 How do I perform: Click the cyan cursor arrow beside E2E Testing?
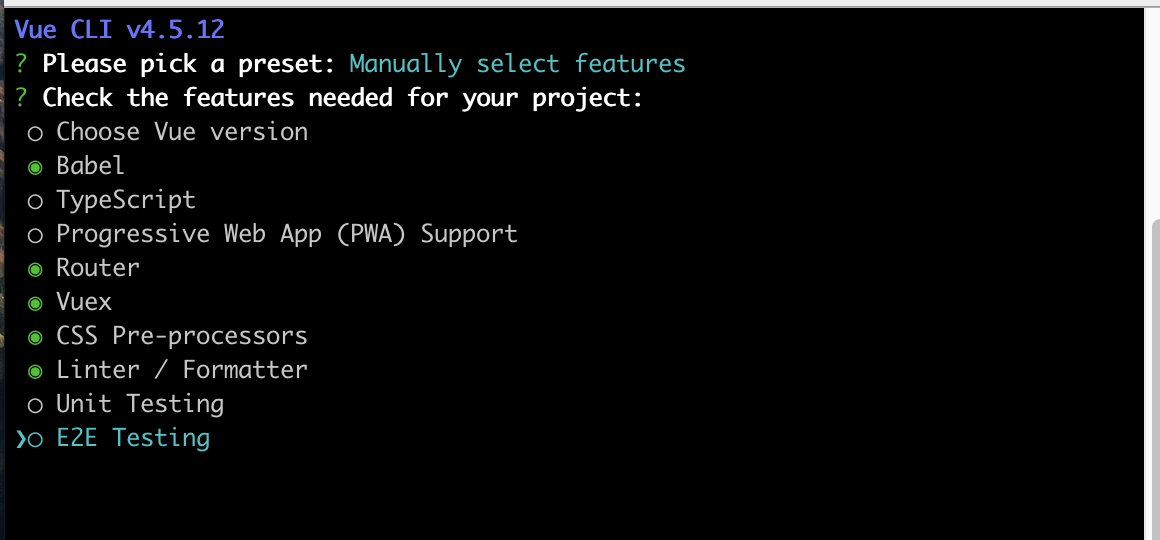pyautogui.click(x=20, y=440)
